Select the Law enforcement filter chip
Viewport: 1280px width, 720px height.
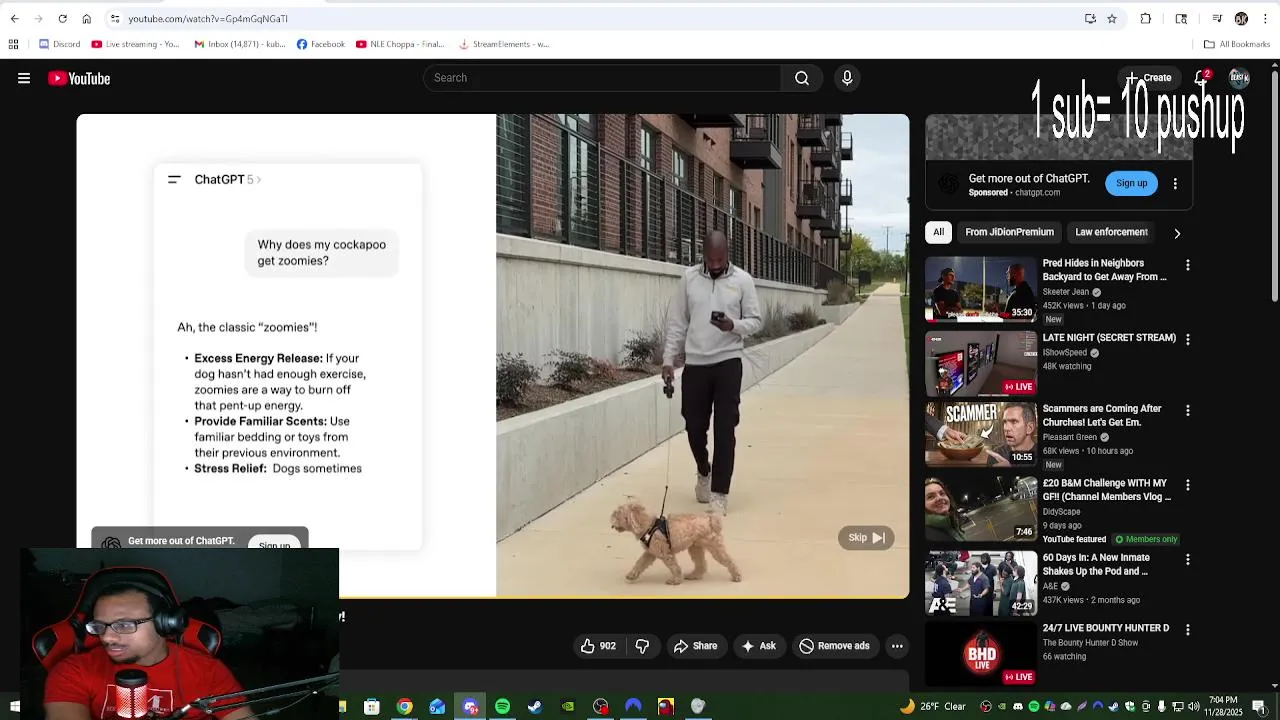[x=1111, y=232]
